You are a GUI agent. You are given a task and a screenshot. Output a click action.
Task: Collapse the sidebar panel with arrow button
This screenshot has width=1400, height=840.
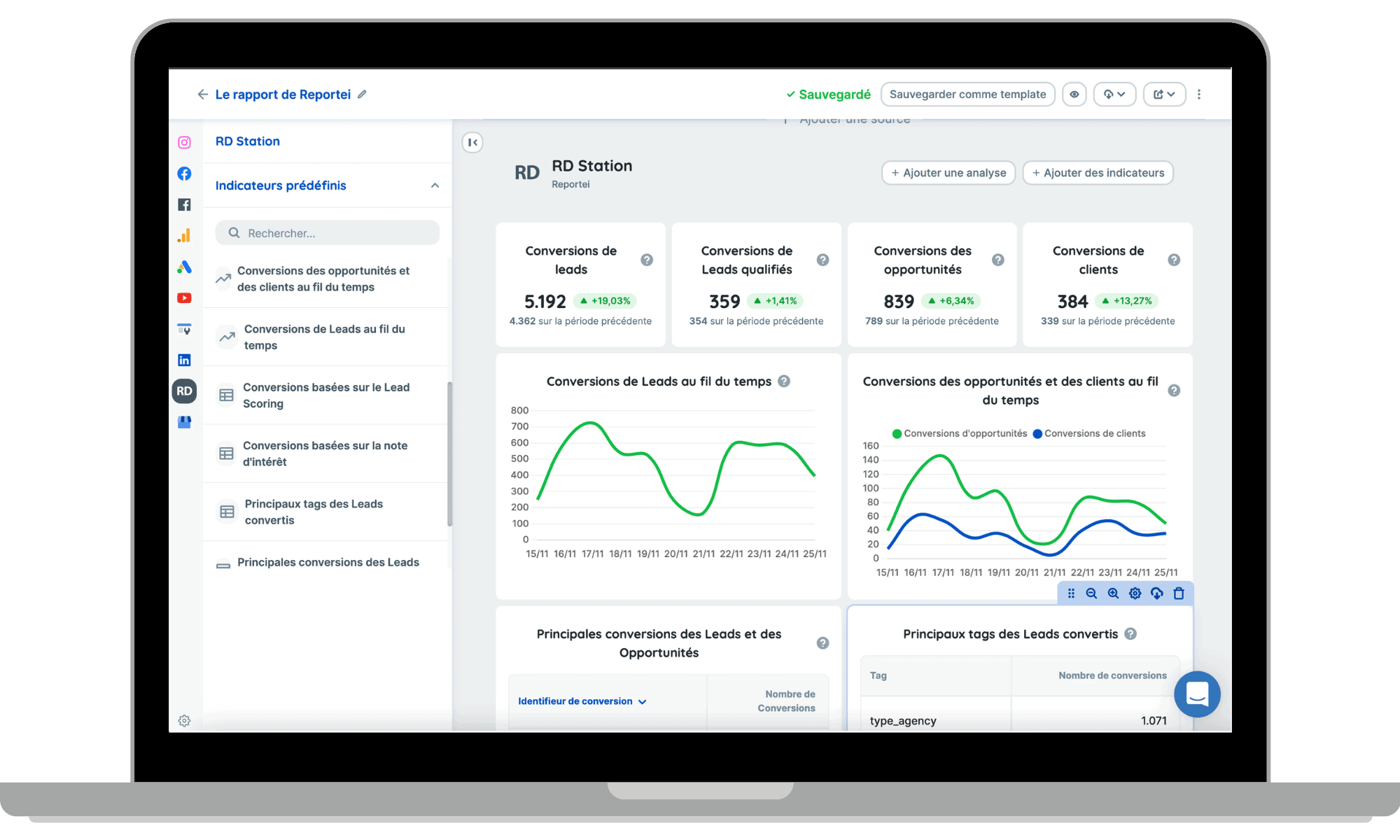pos(472,143)
